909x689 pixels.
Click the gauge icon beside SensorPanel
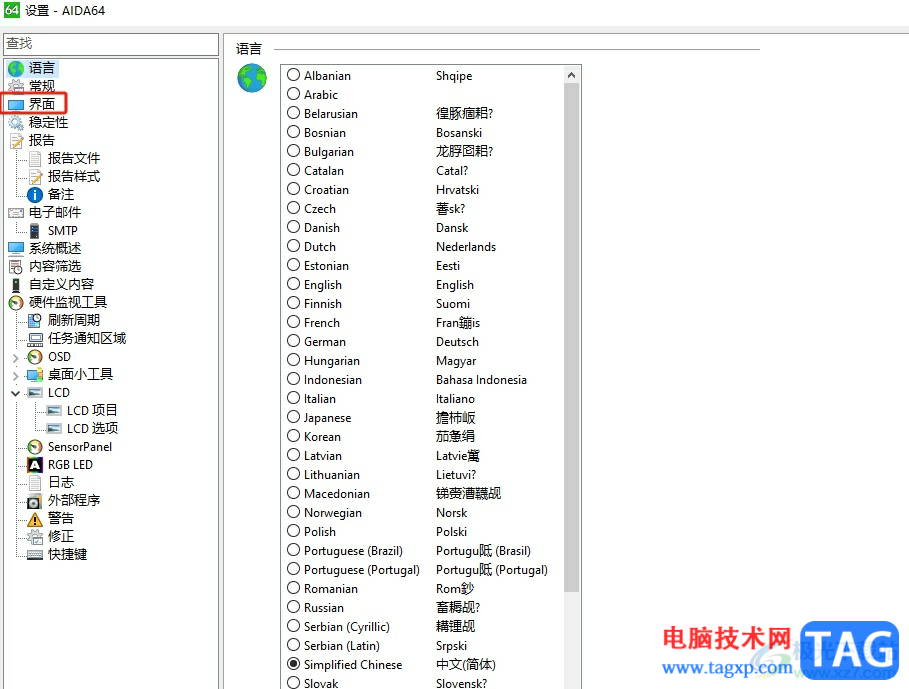point(35,447)
